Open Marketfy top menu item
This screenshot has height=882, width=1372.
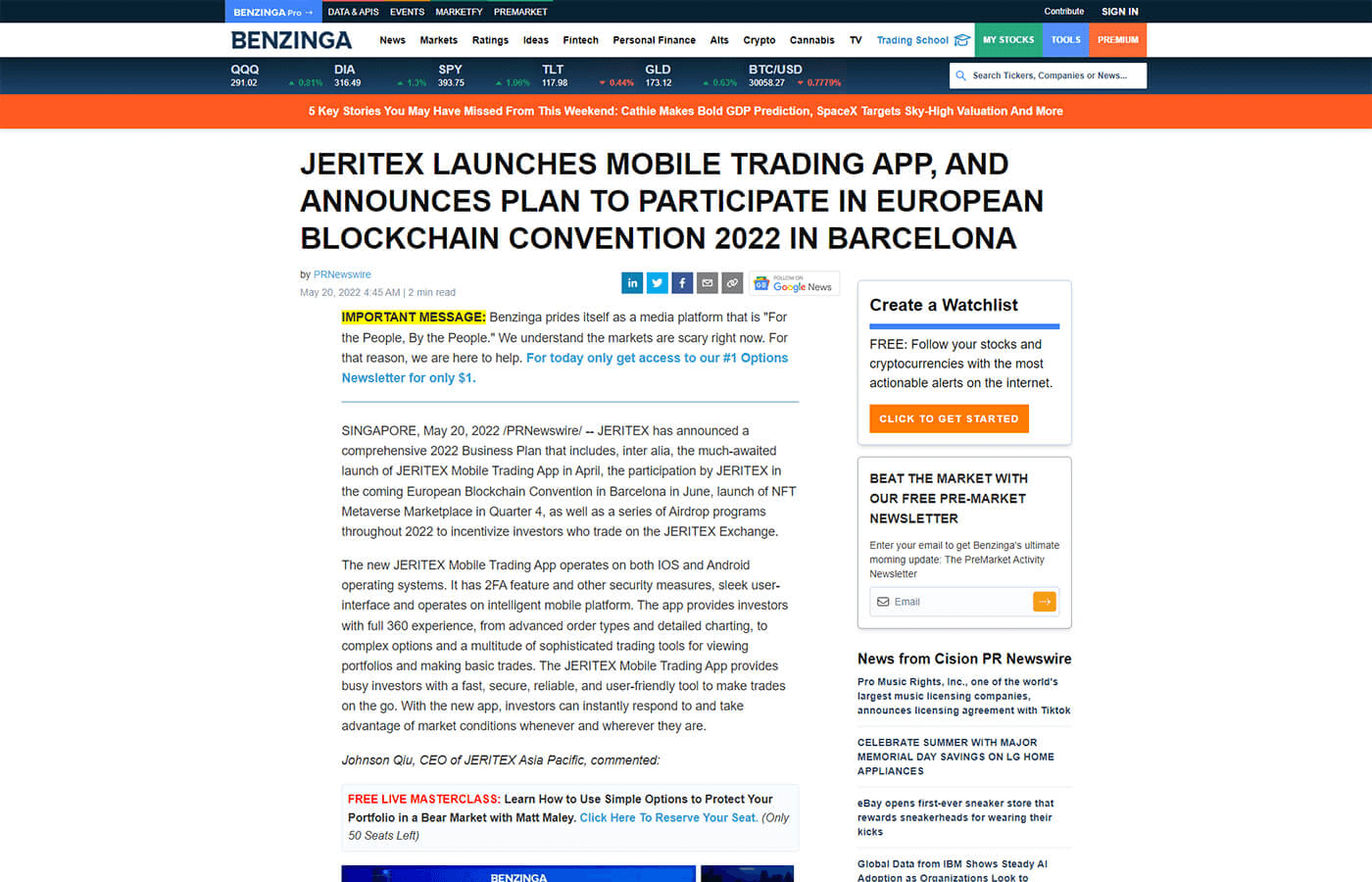point(459,12)
